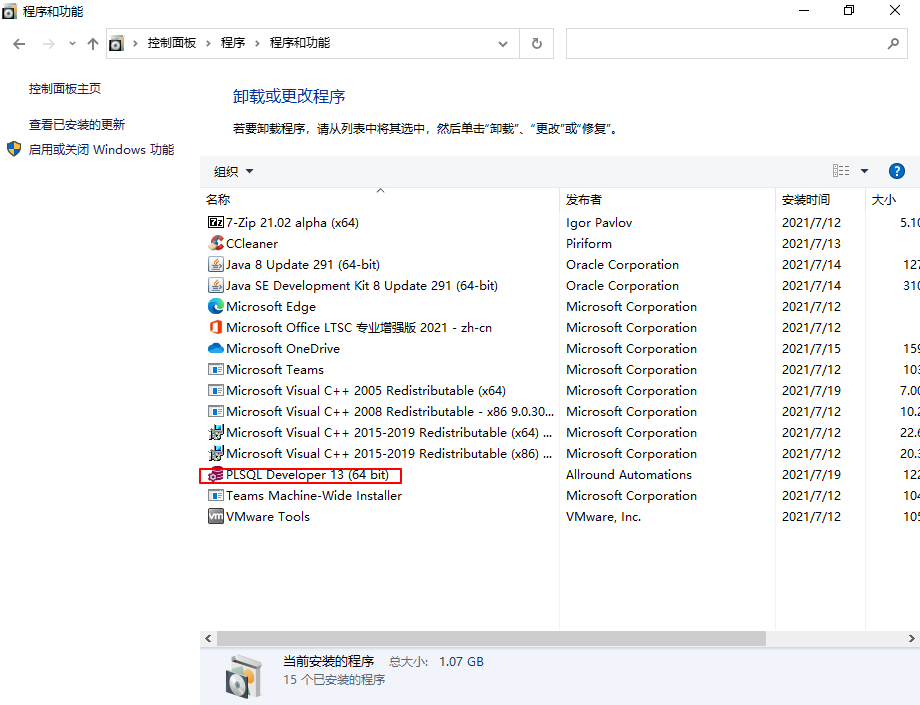
Task: Click publisher Allround Automations
Action: [x=628, y=474]
